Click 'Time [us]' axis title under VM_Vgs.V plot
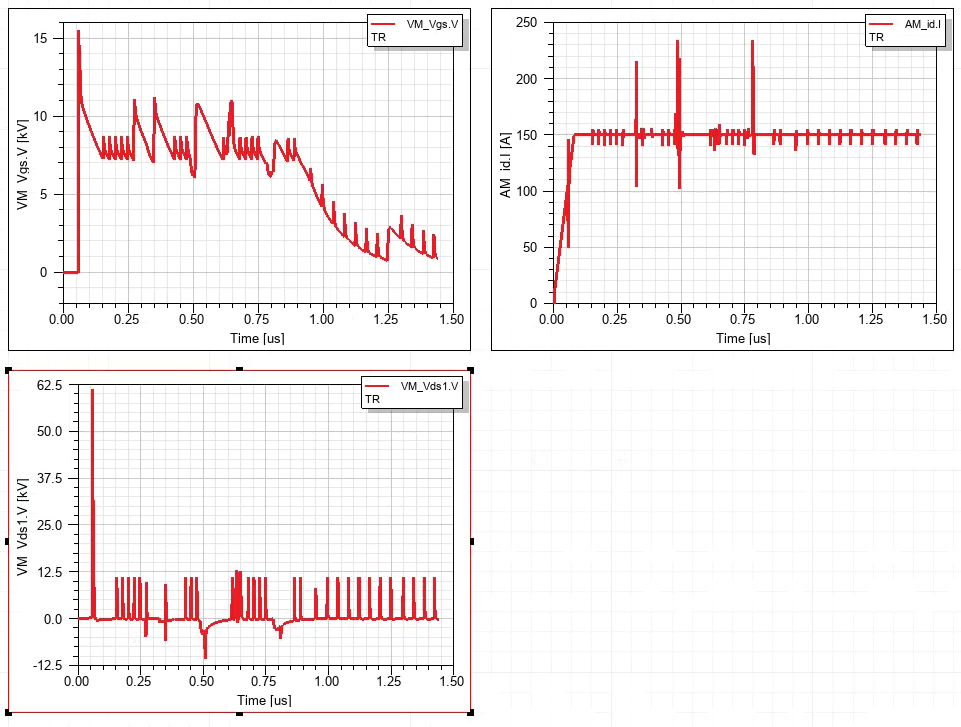 257,338
